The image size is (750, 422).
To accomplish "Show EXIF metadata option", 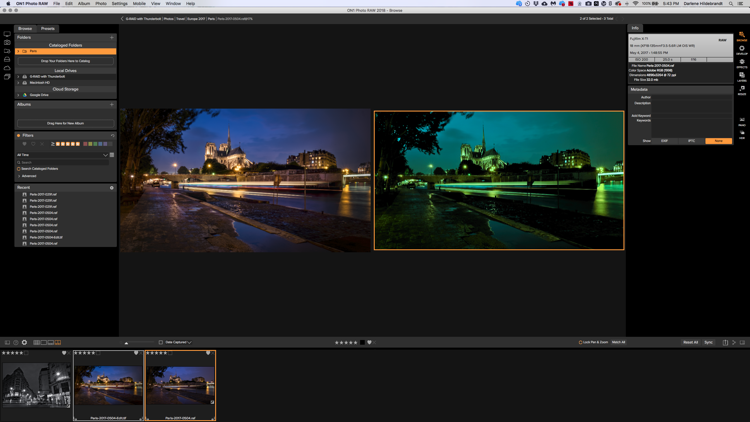I will click(664, 141).
